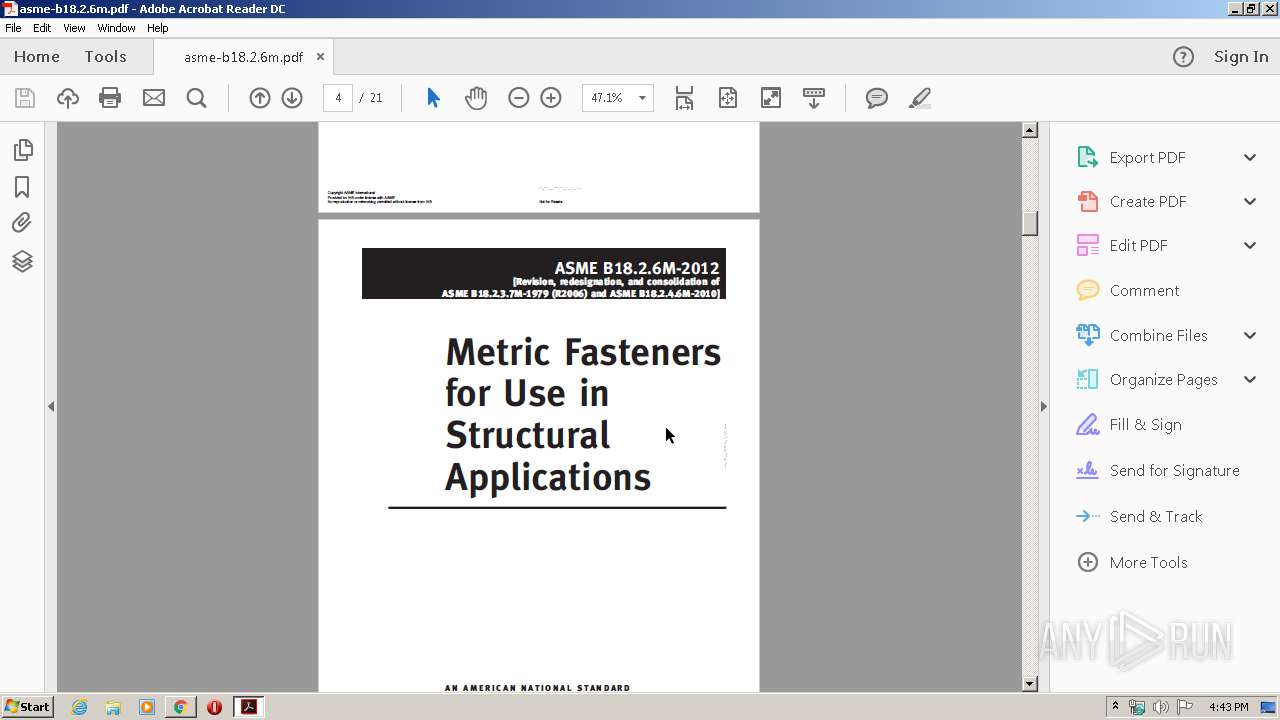Upload file to cloud icon

click(68, 98)
